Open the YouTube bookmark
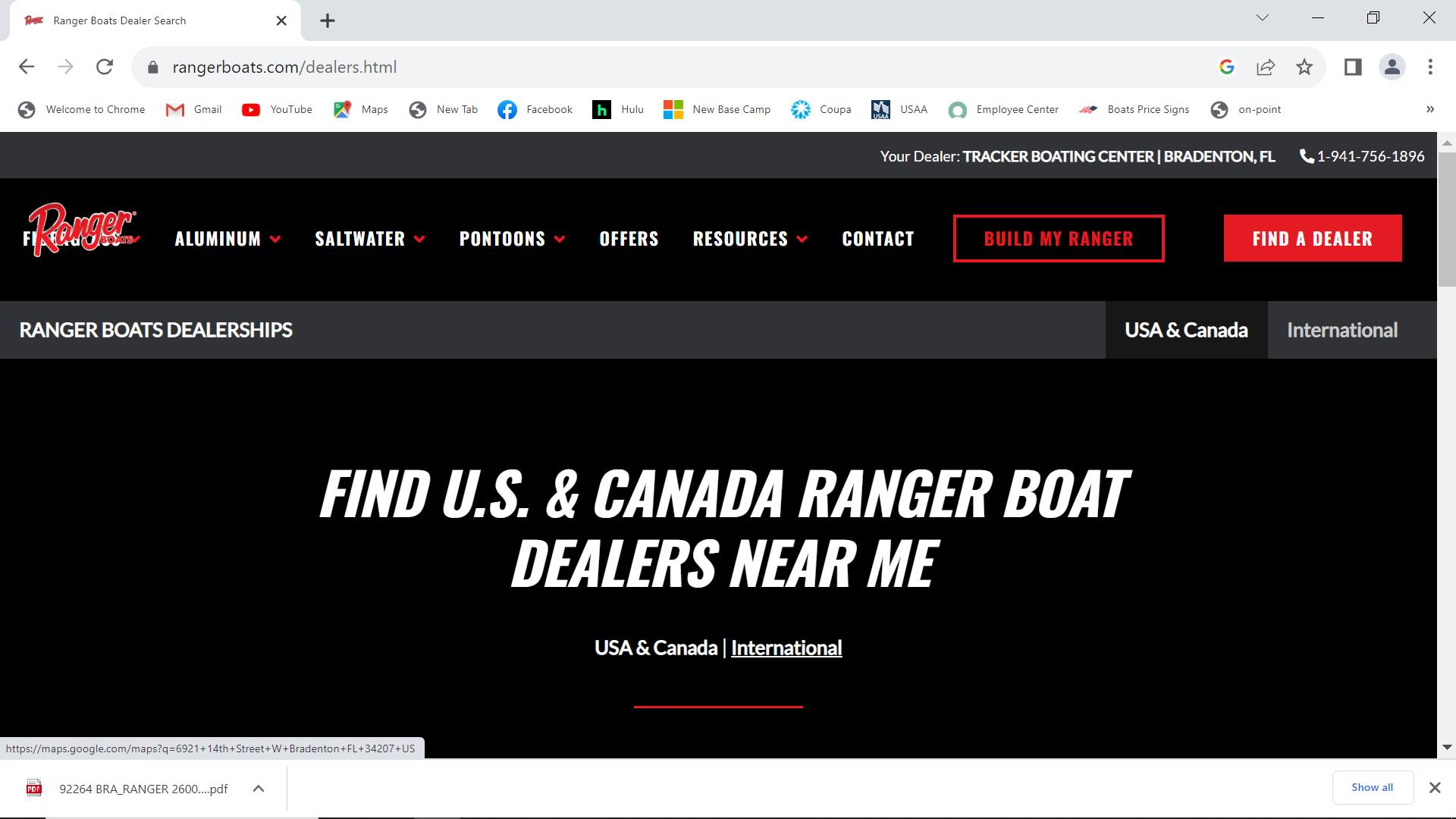The image size is (1456, 819). click(278, 109)
